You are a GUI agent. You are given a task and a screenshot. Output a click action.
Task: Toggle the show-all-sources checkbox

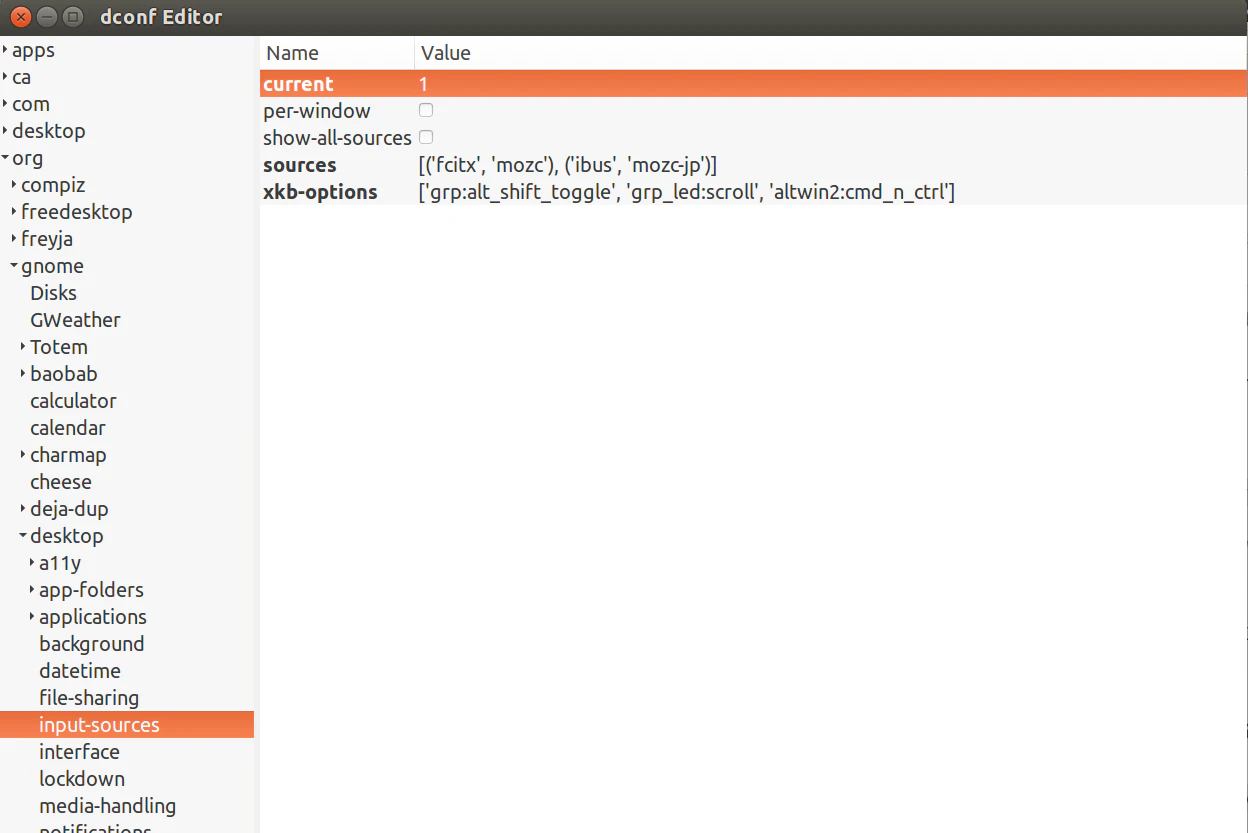tap(426, 137)
